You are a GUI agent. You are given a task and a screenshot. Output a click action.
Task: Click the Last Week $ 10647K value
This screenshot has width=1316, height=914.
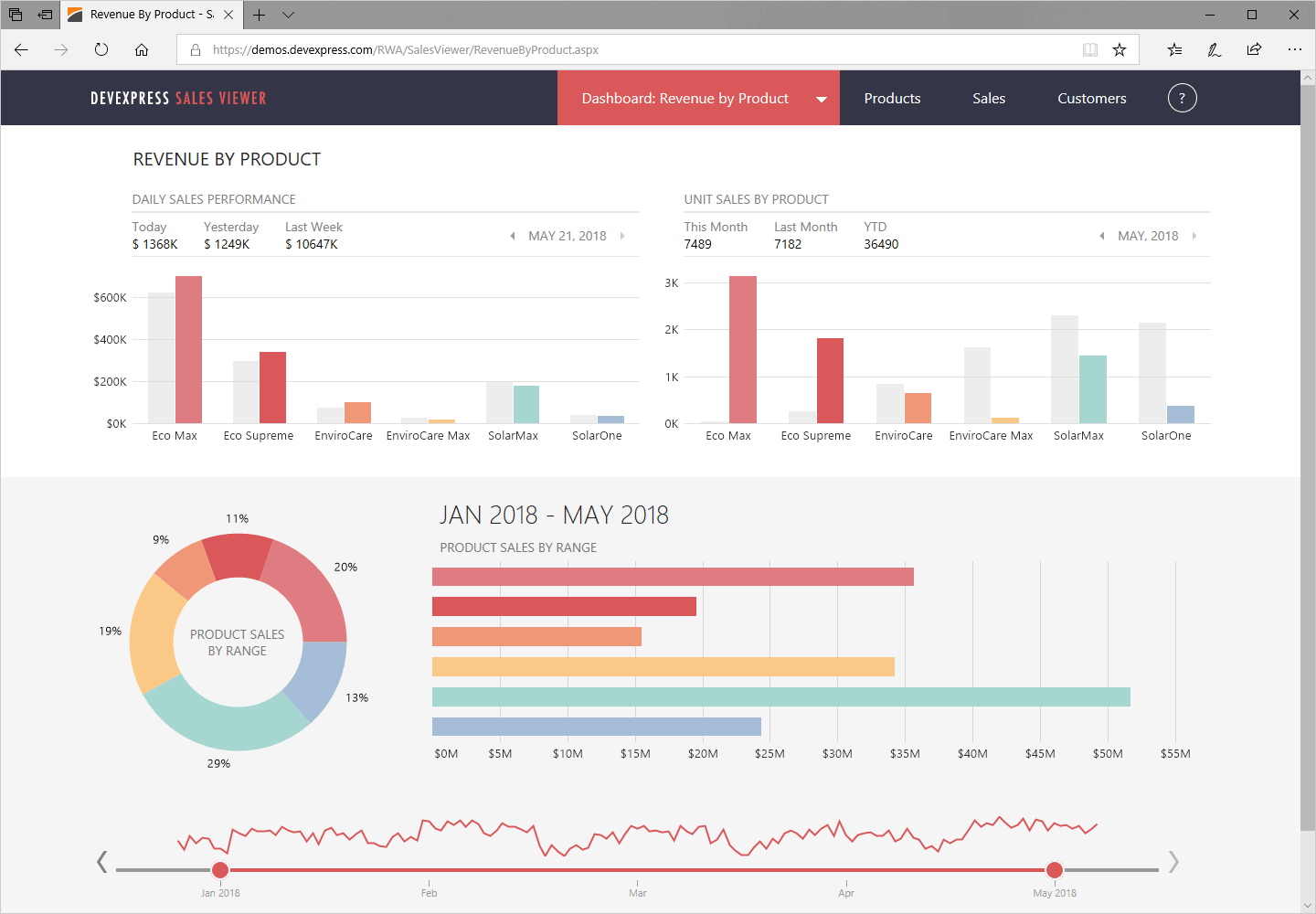(312, 244)
